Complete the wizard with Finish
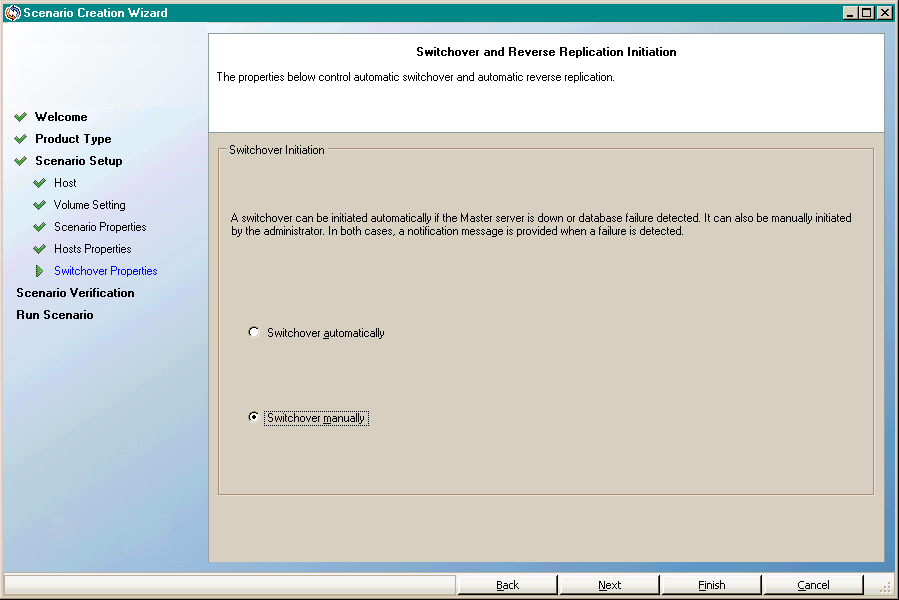This screenshot has height=600, width=899. pos(711,585)
